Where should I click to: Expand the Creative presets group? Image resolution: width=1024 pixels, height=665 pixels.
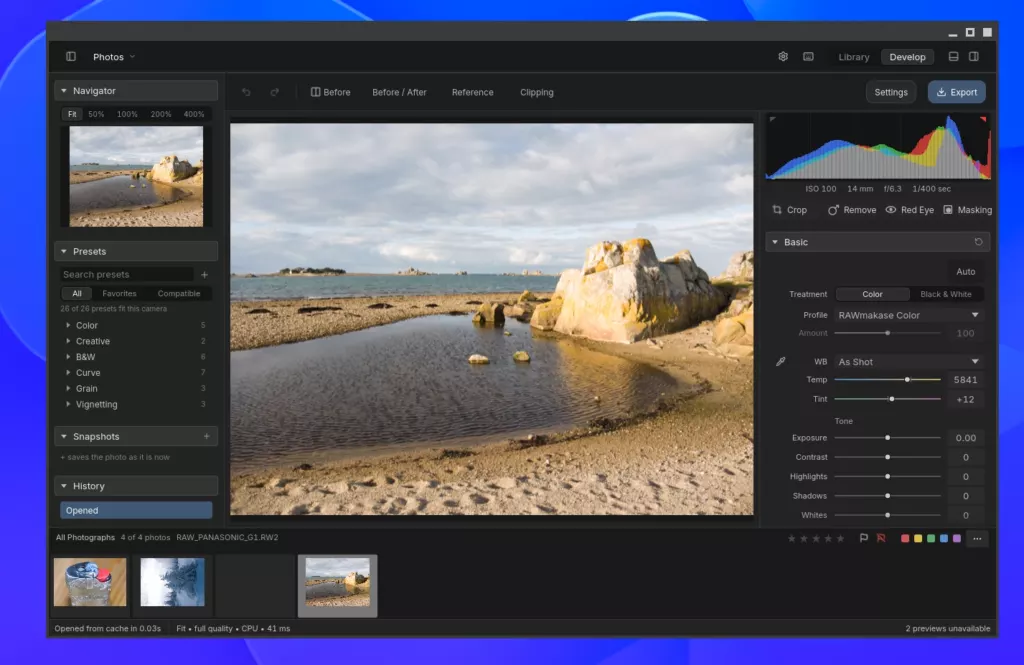coord(92,341)
